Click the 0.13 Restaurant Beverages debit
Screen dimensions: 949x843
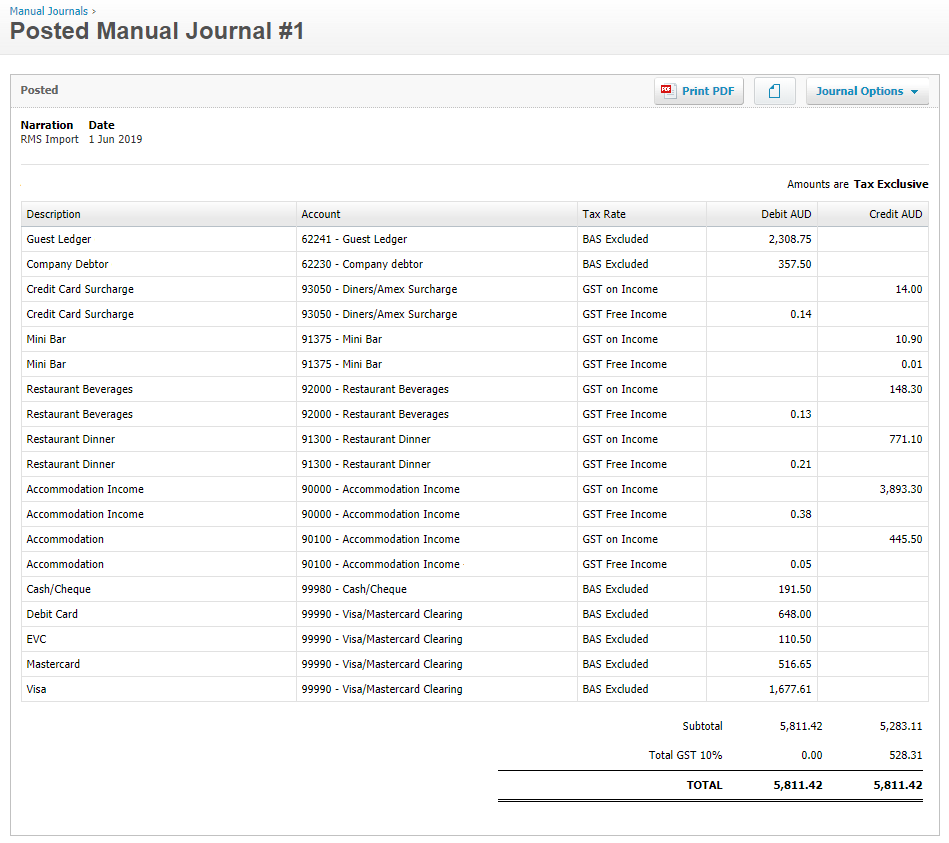coord(801,414)
